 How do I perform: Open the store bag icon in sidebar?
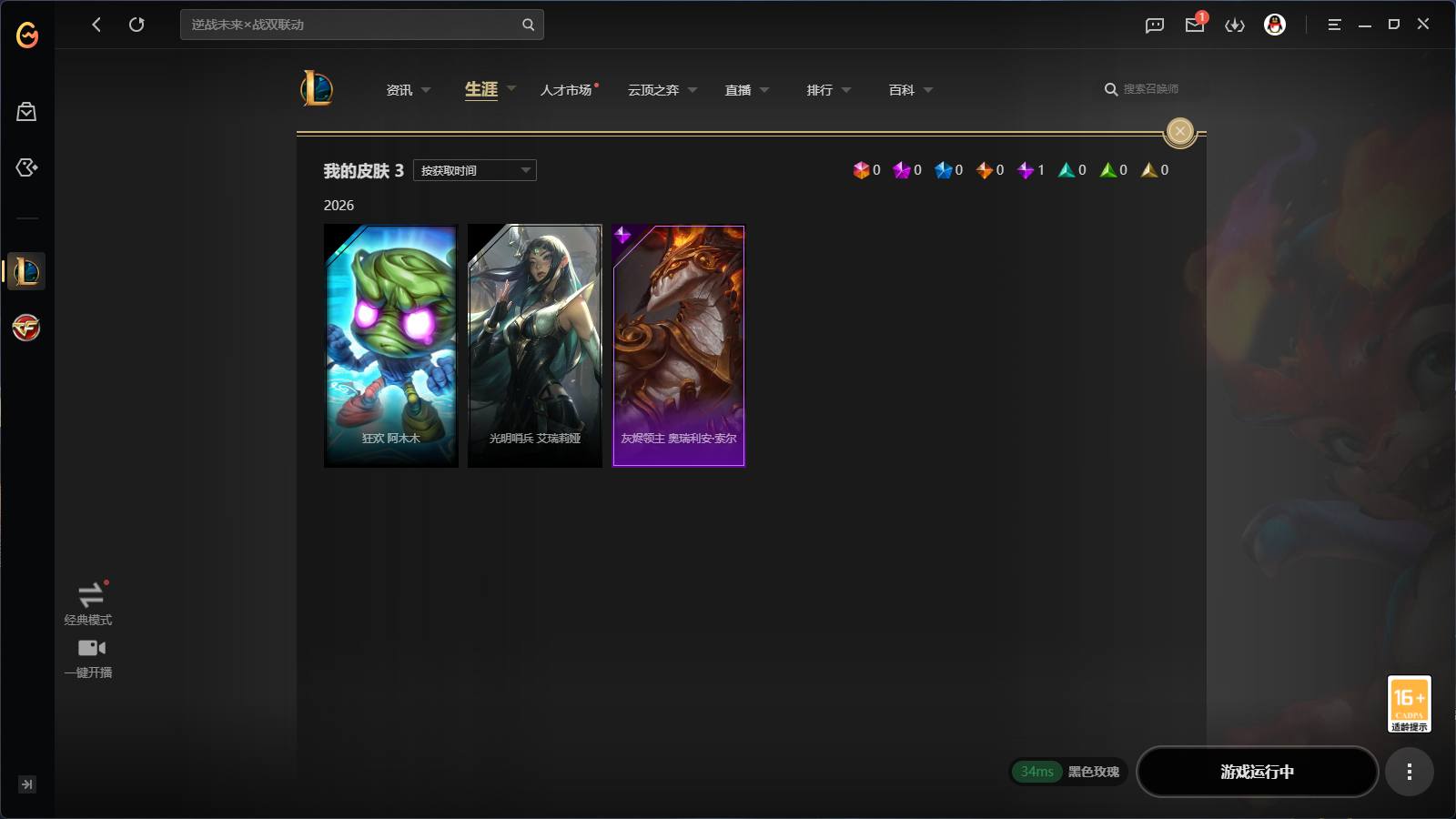click(x=26, y=112)
